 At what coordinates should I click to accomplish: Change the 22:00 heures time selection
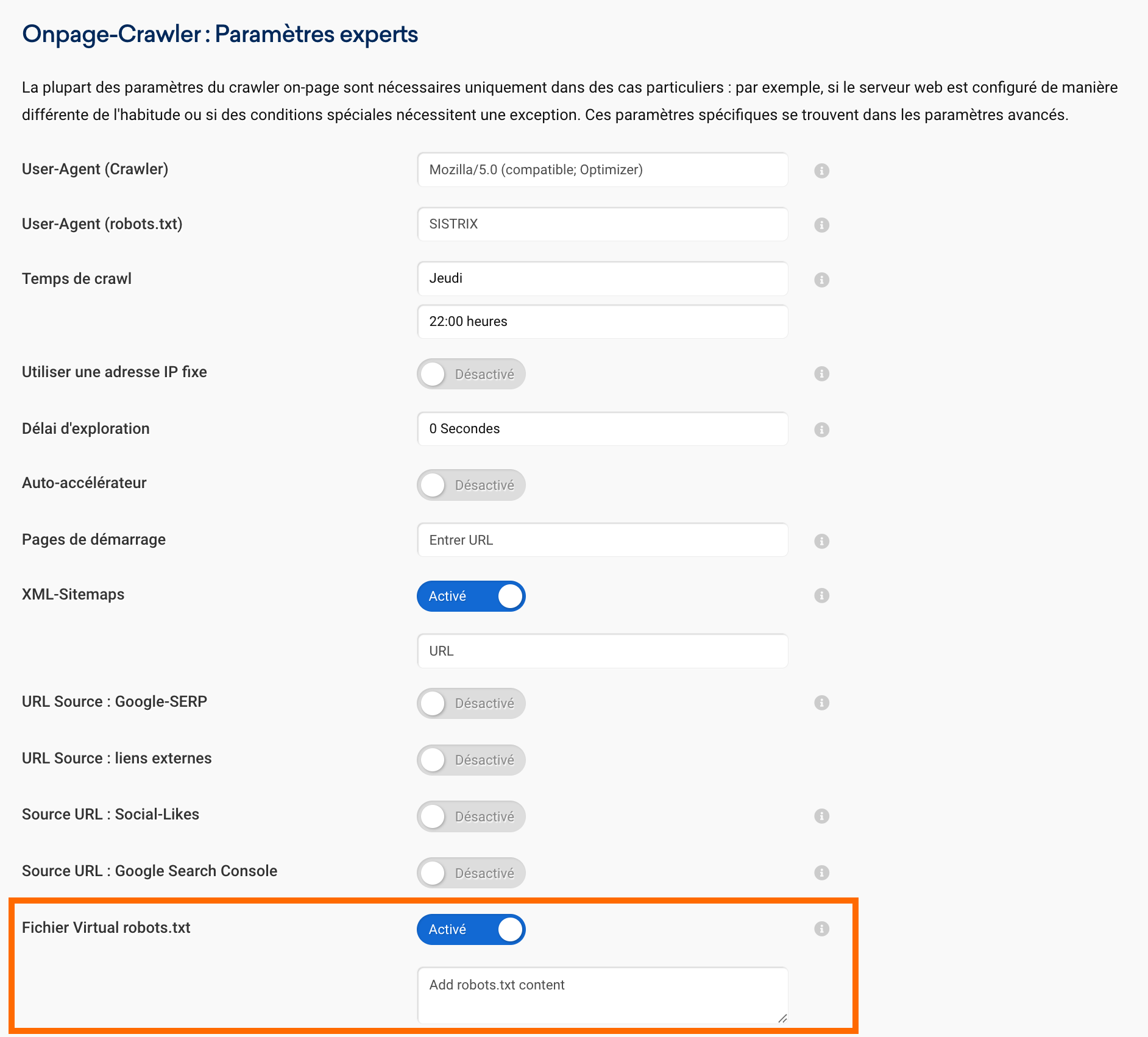pyautogui.click(x=602, y=321)
